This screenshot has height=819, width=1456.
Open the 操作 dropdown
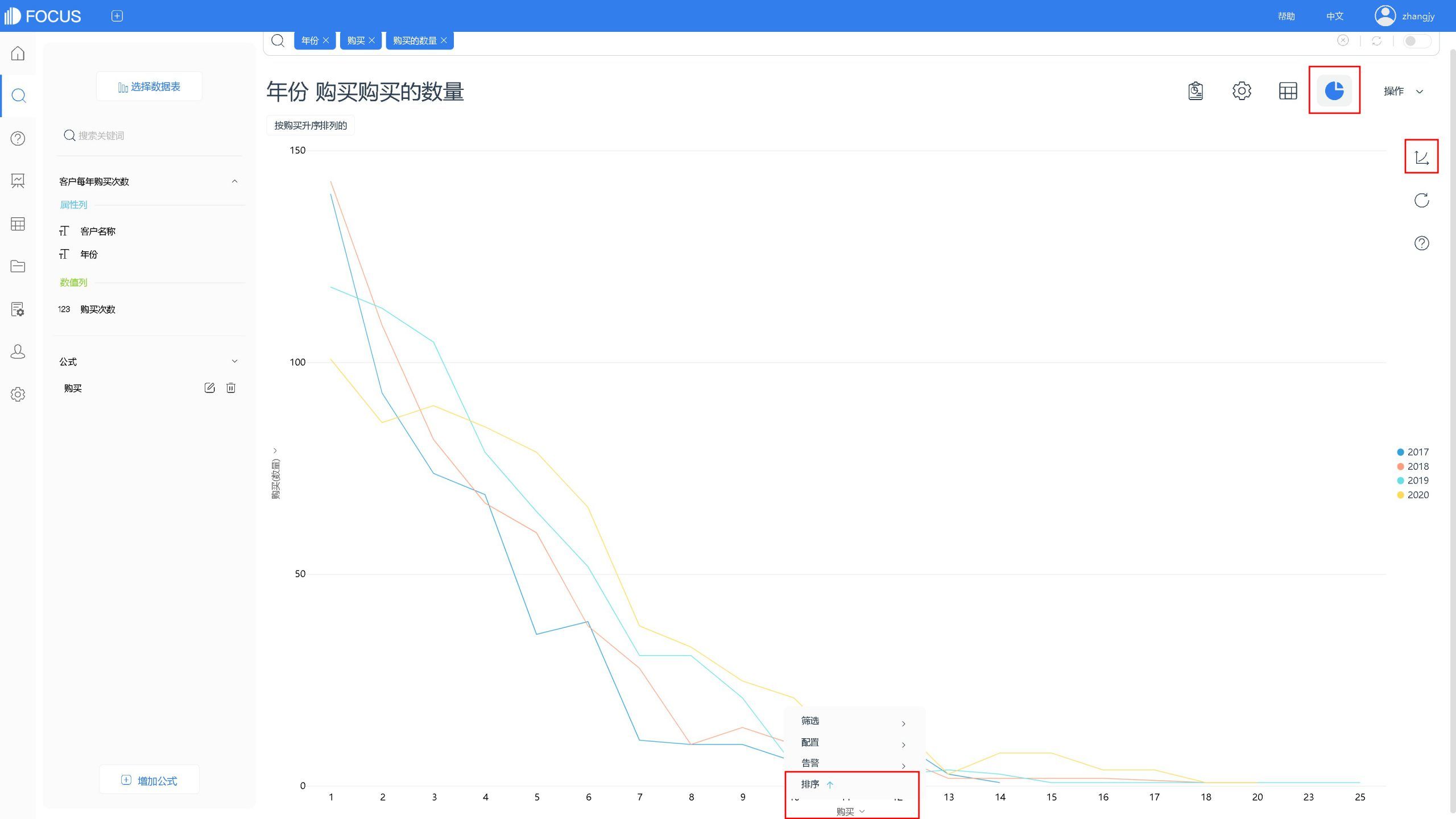click(x=1403, y=91)
